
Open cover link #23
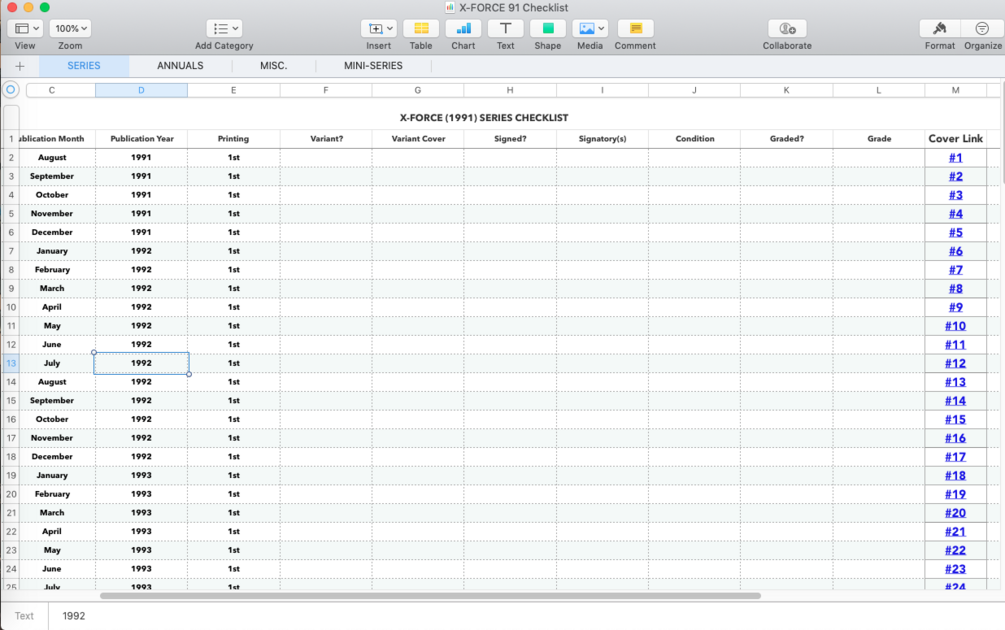coord(956,569)
